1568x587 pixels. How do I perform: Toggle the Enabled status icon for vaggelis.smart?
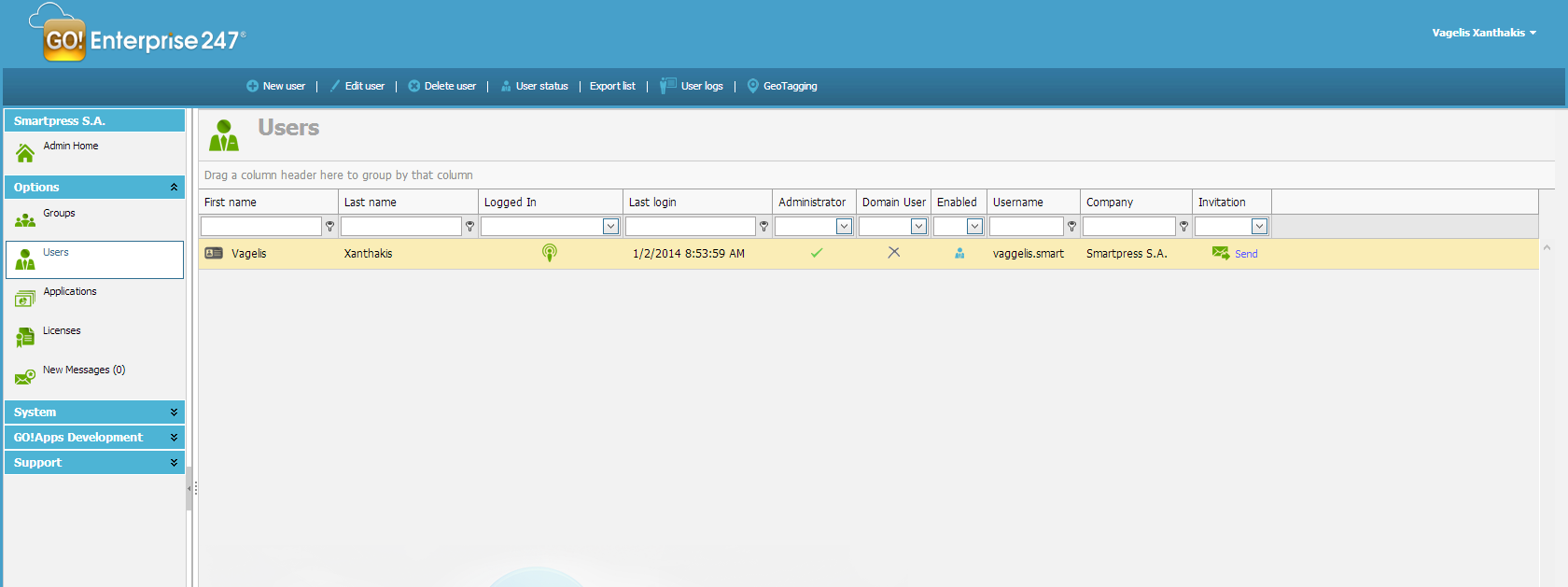point(959,253)
